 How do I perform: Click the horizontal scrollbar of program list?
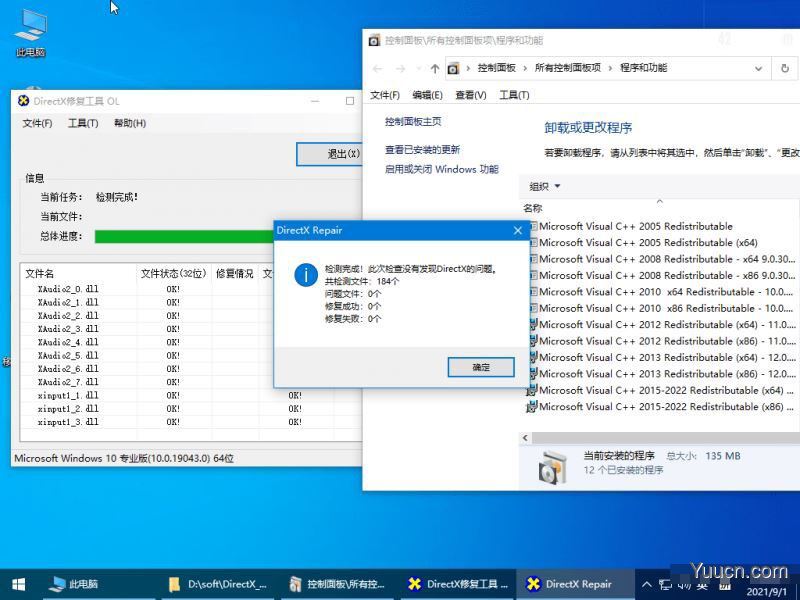[x=666, y=438]
